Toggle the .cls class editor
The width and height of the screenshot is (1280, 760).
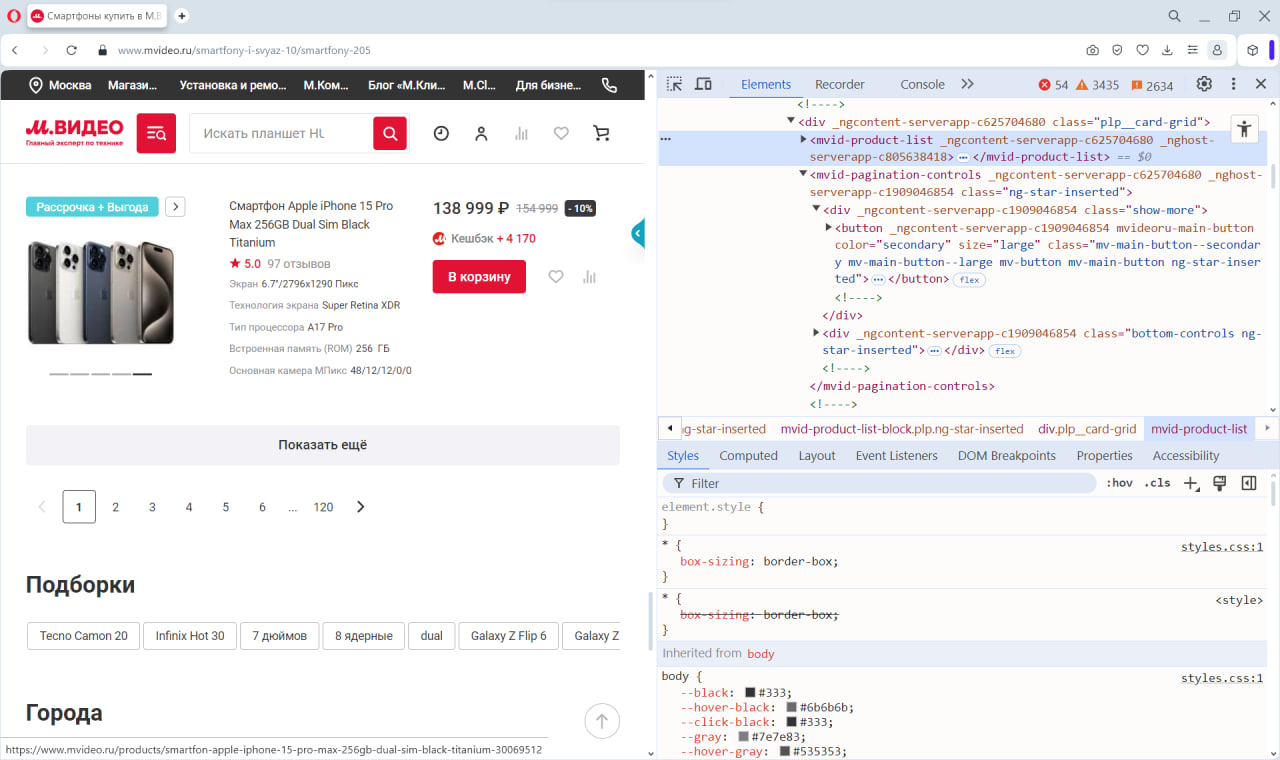(1157, 483)
